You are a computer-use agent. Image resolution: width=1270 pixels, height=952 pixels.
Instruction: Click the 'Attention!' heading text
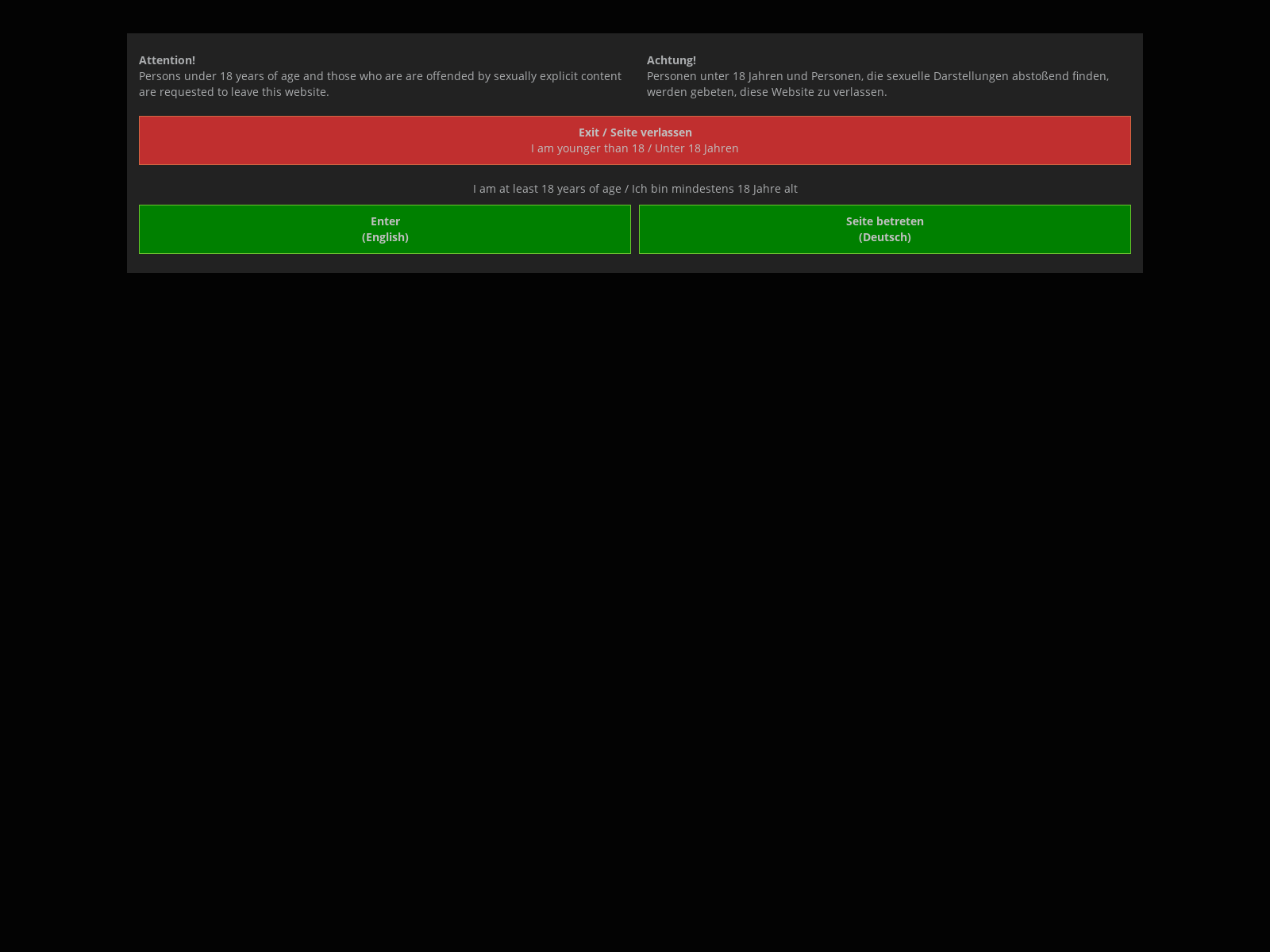(x=167, y=60)
